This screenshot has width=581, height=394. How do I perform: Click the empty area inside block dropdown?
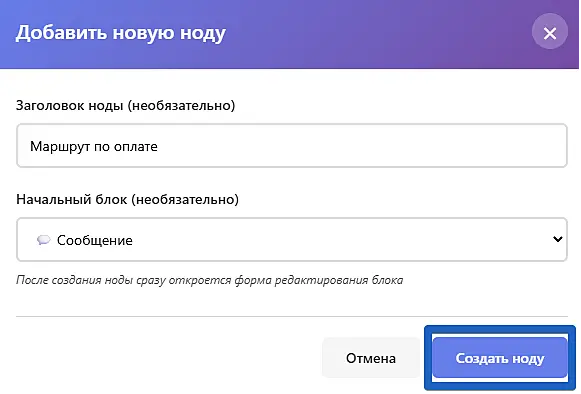341,240
